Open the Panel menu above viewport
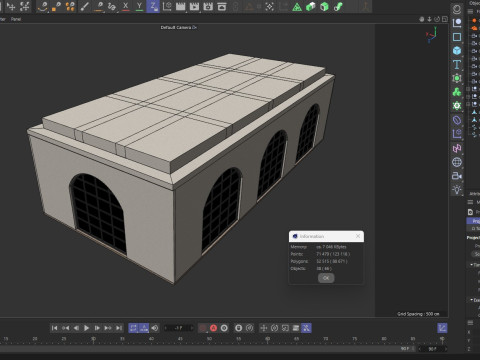 click(x=16, y=19)
